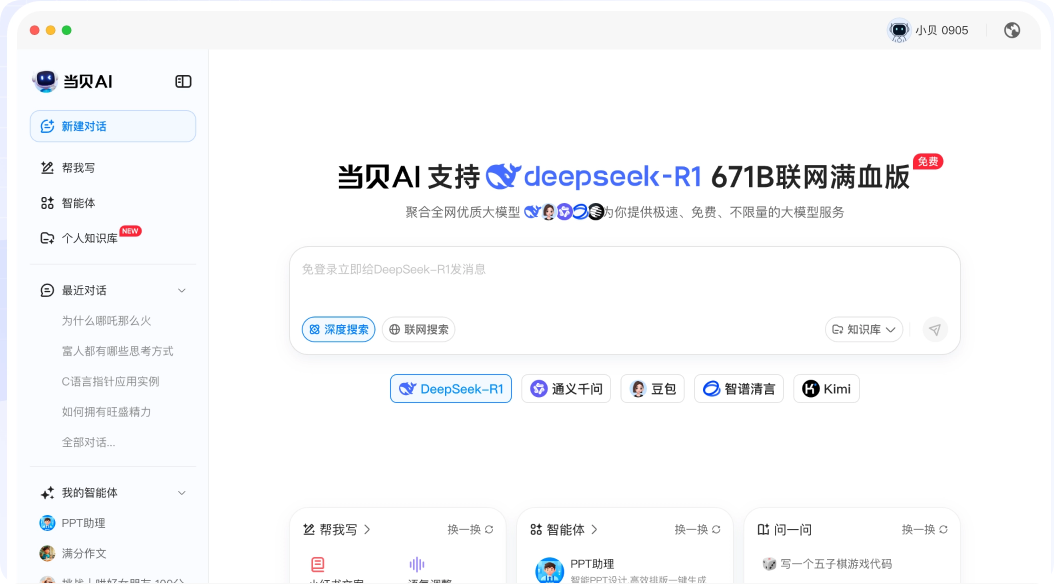This screenshot has height=584, width=1054.
Task: Open chat 为什么哪吒那么火
Action: 106,321
